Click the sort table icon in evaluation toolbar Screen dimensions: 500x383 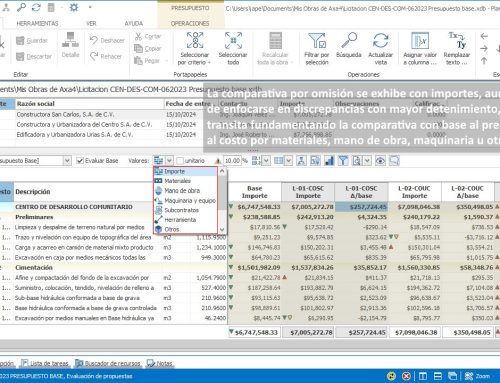(315, 161)
